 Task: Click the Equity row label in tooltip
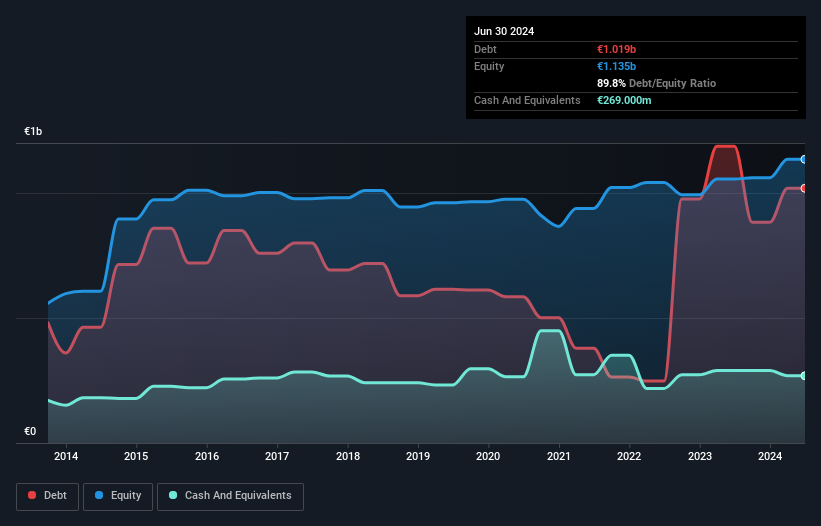(489, 66)
